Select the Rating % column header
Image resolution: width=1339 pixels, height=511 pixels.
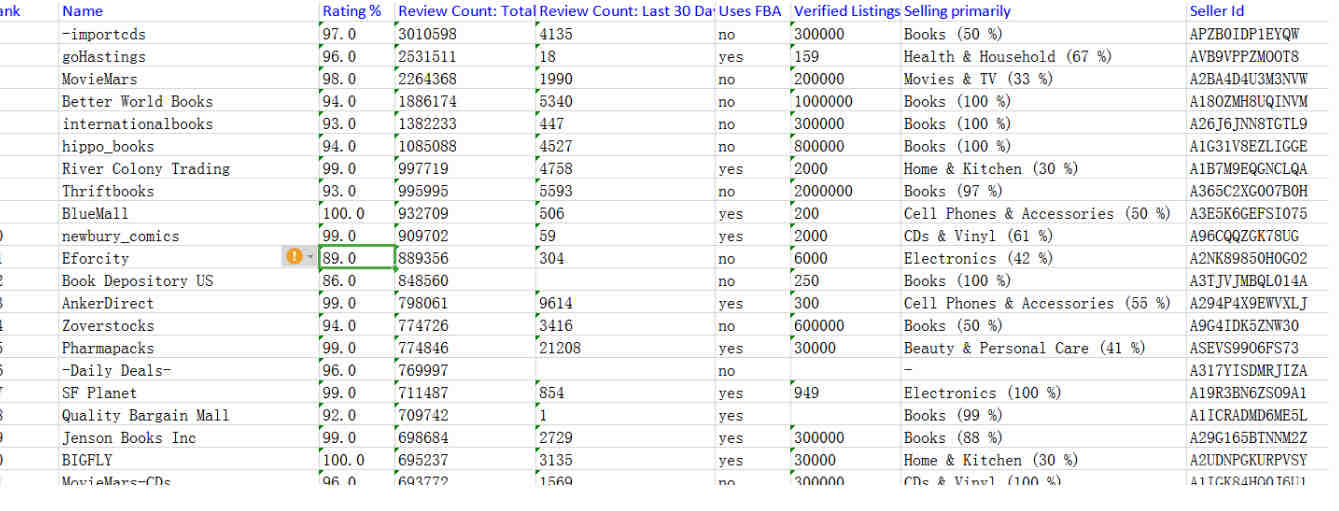click(352, 11)
